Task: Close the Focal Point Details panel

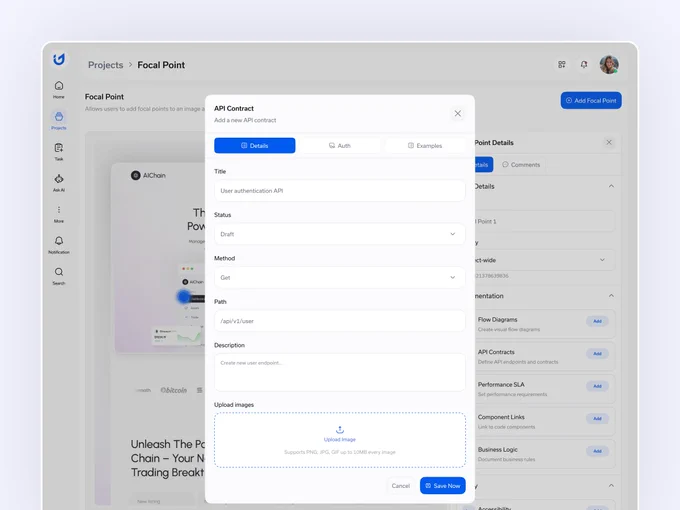Action: 609,142
